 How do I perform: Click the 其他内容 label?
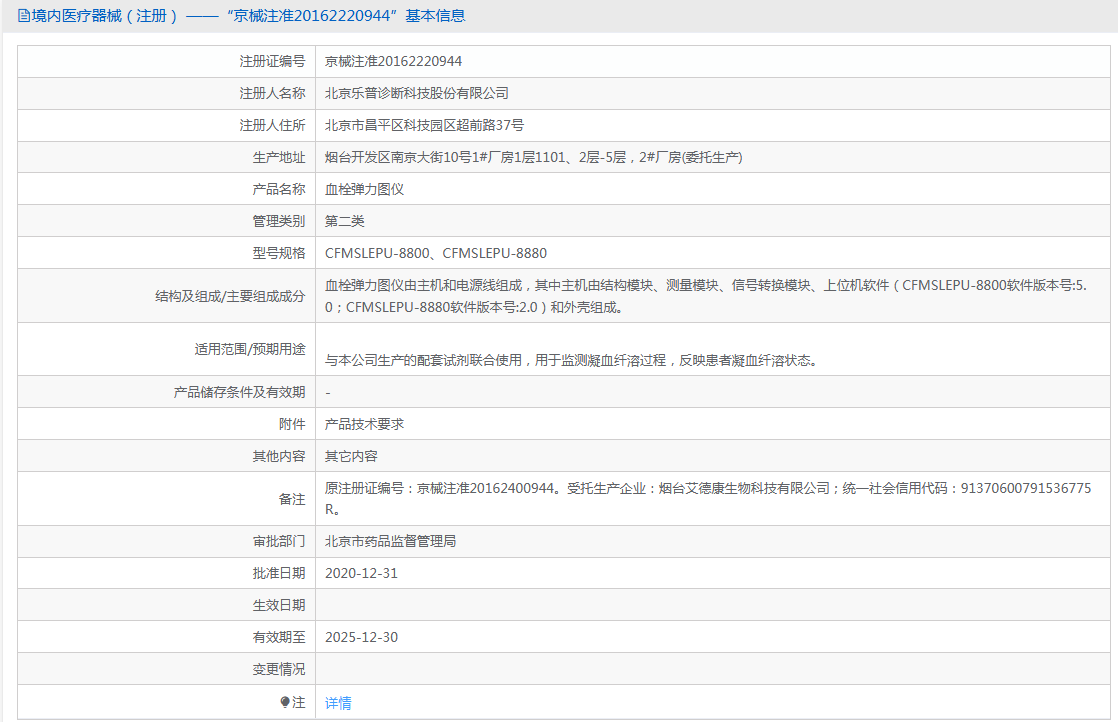pyautogui.click(x=279, y=456)
